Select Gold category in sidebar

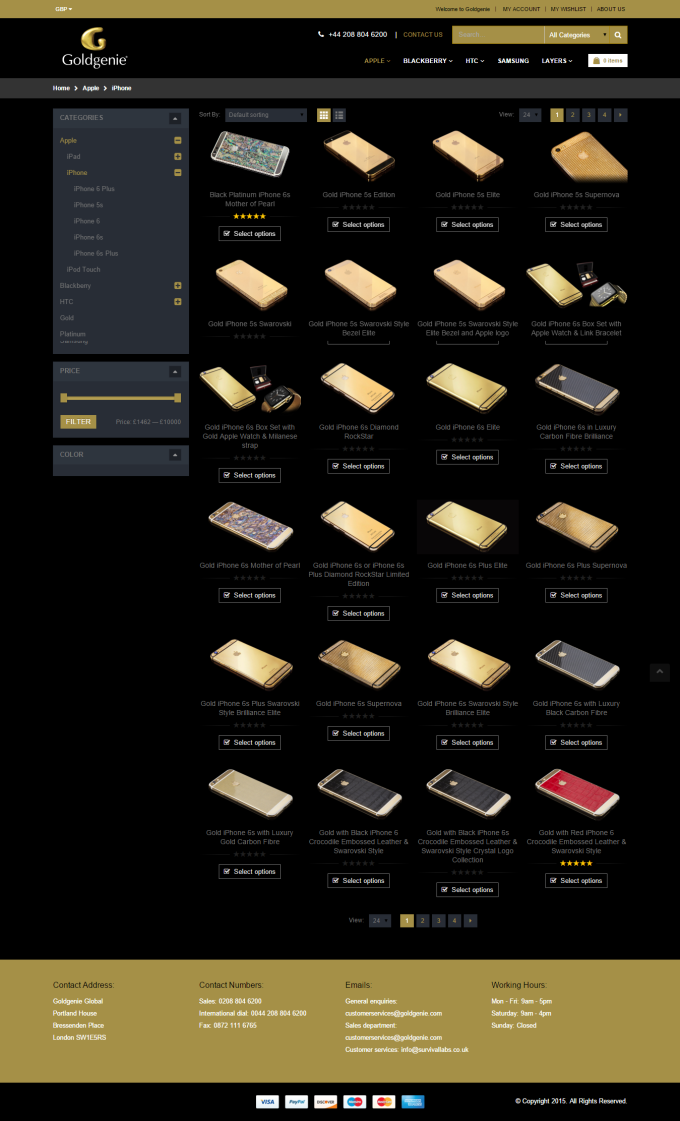click(66, 317)
